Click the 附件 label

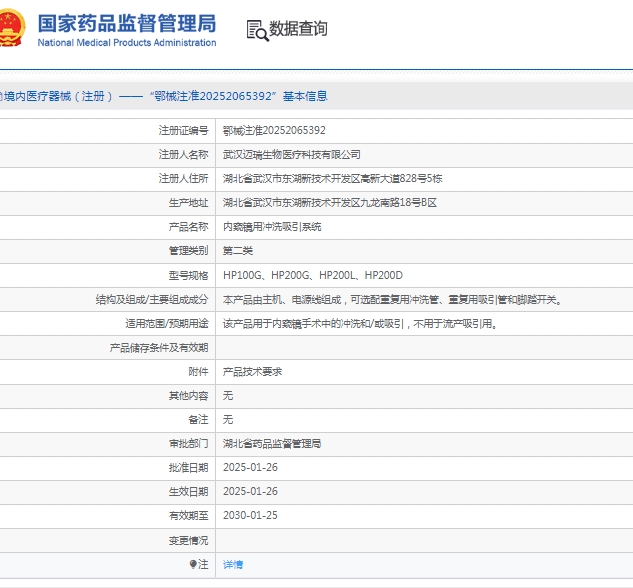(198, 372)
